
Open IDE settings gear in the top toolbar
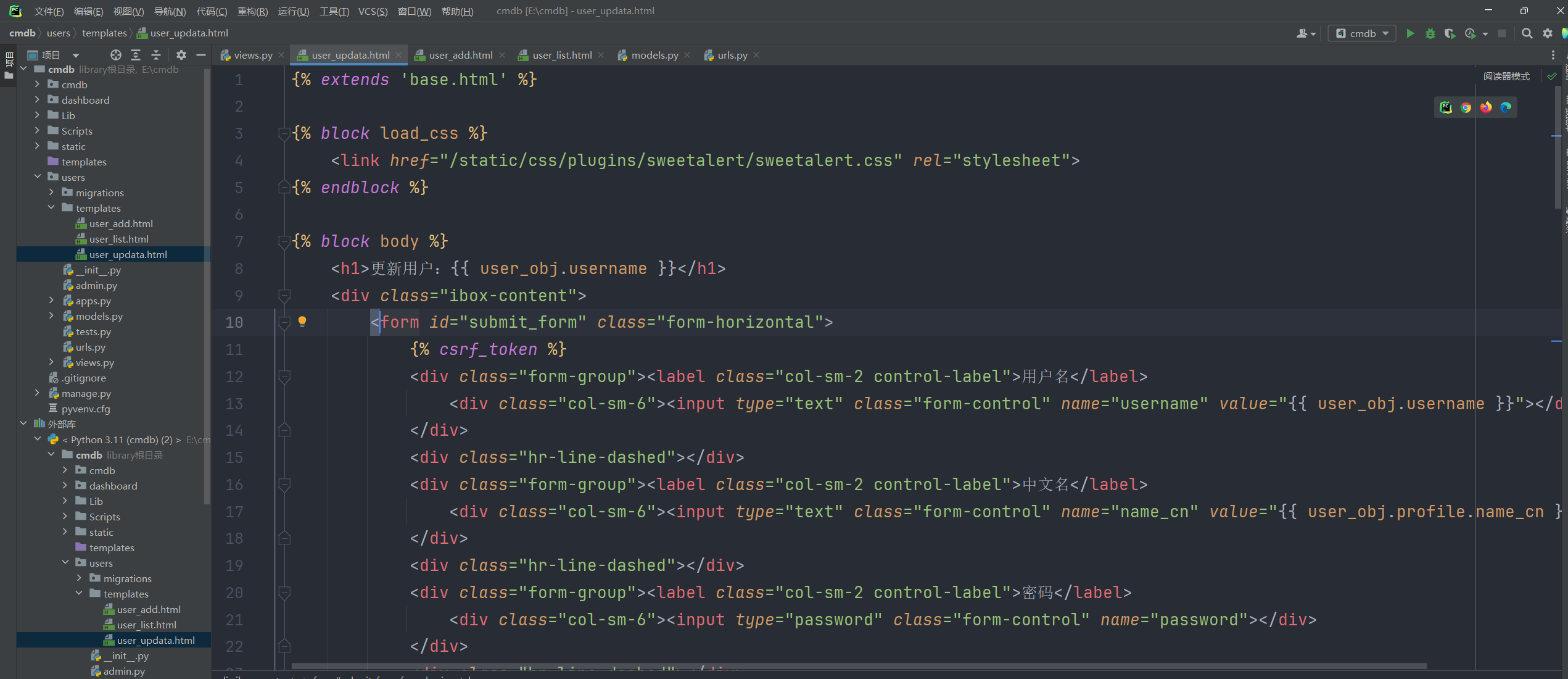1548,33
